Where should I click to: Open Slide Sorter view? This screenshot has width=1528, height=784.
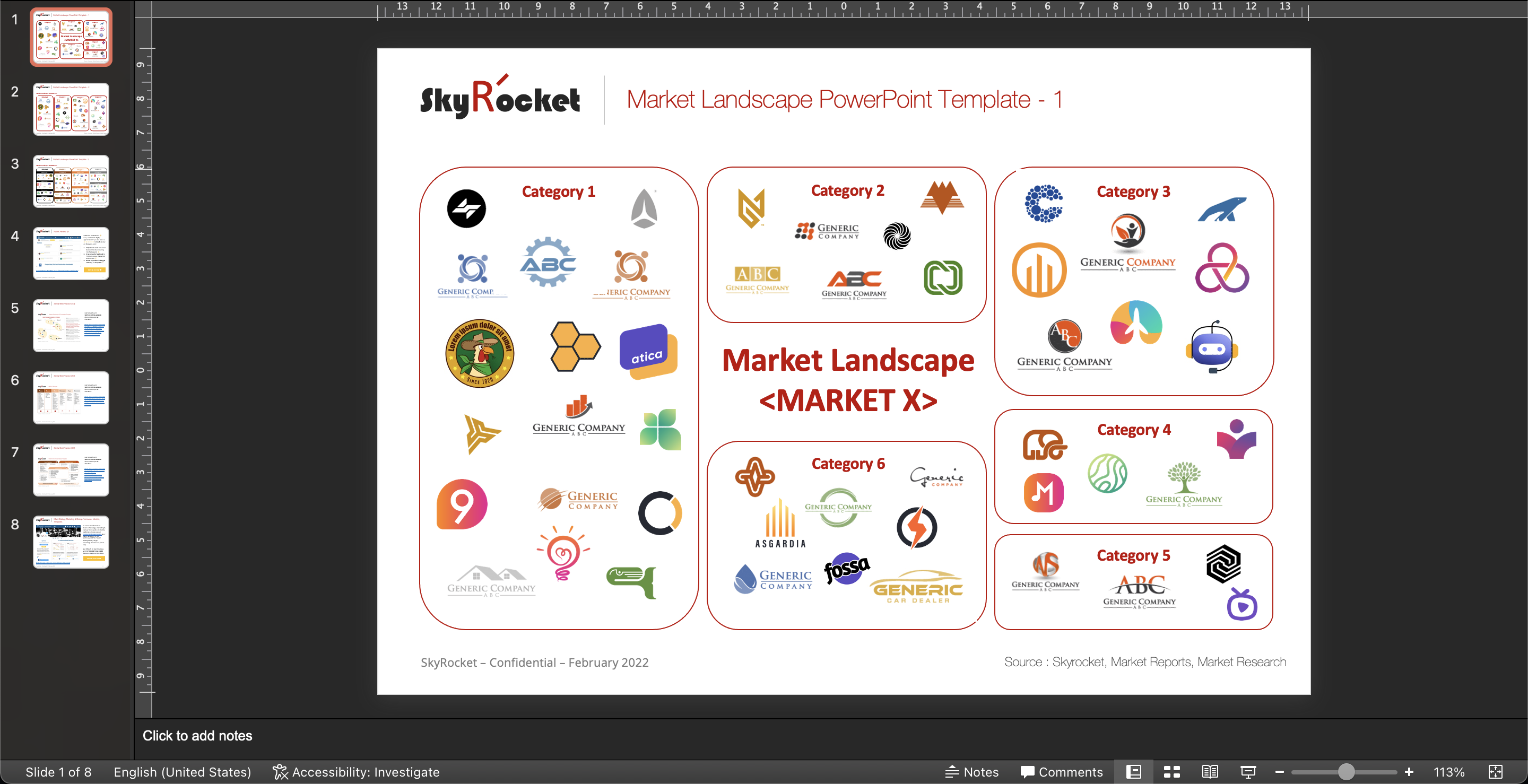(1171, 772)
